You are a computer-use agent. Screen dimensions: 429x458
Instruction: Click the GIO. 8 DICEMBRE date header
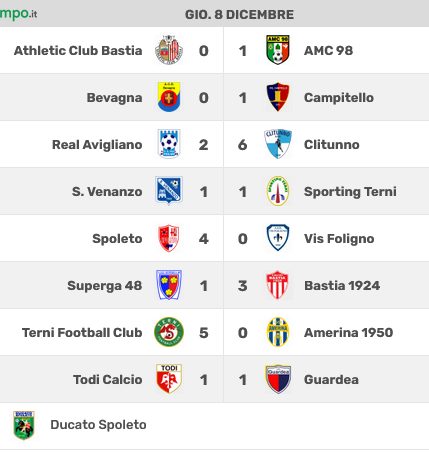239,15
